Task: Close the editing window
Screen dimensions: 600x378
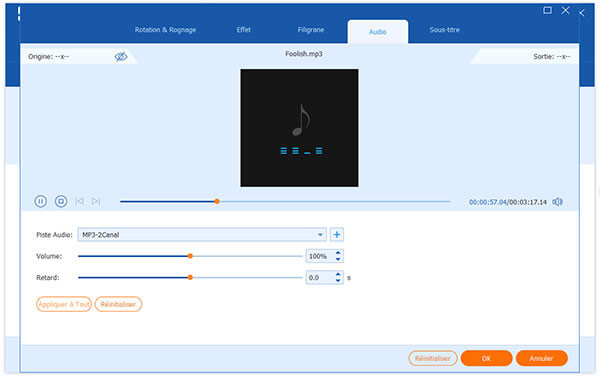Action: [x=566, y=10]
